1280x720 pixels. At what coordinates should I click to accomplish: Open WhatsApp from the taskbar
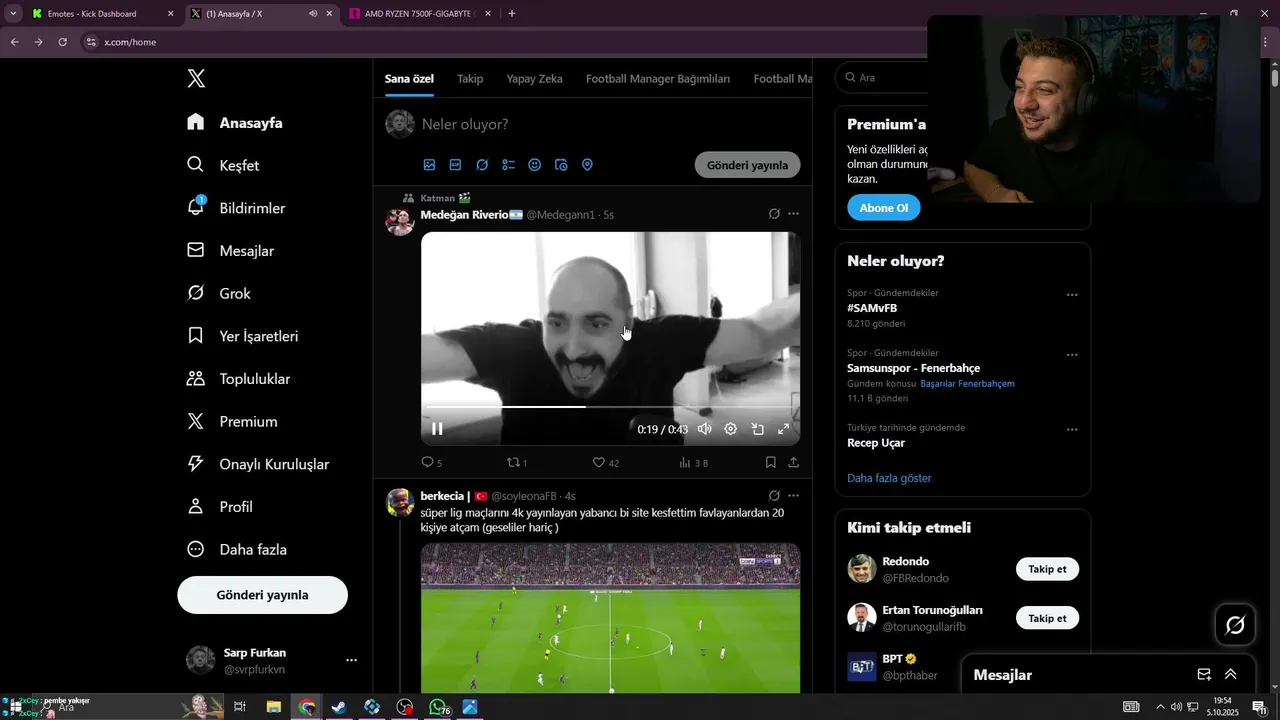coord(437,707)
